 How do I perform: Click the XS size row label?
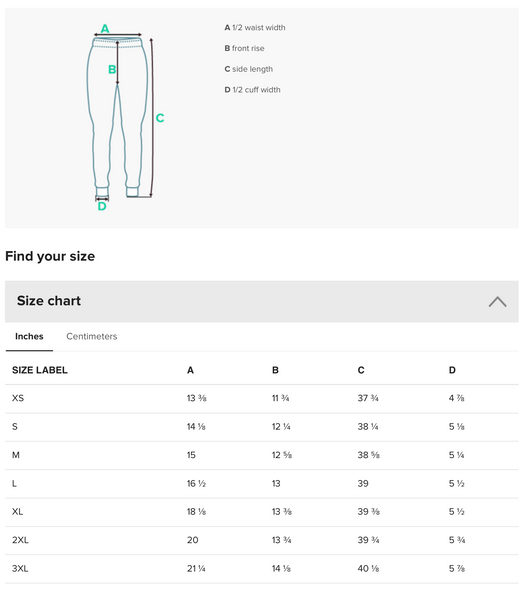coord(18,398)
